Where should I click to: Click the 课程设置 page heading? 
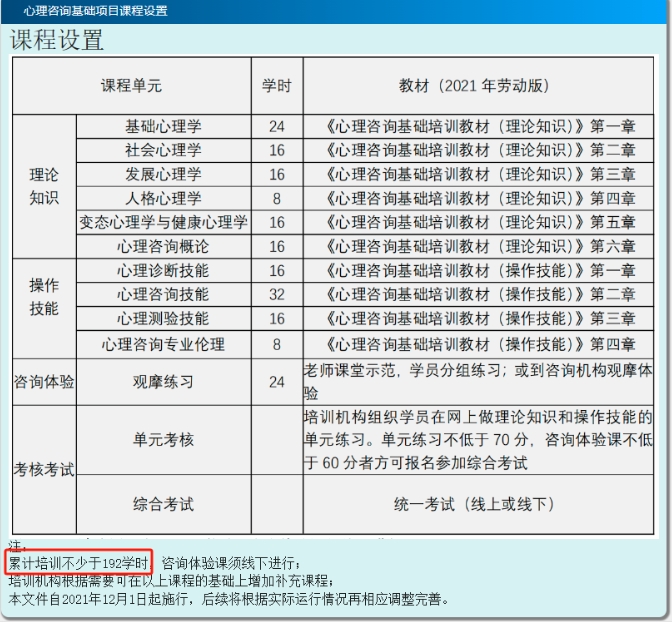pyautogui.click(x=57, y=40)
